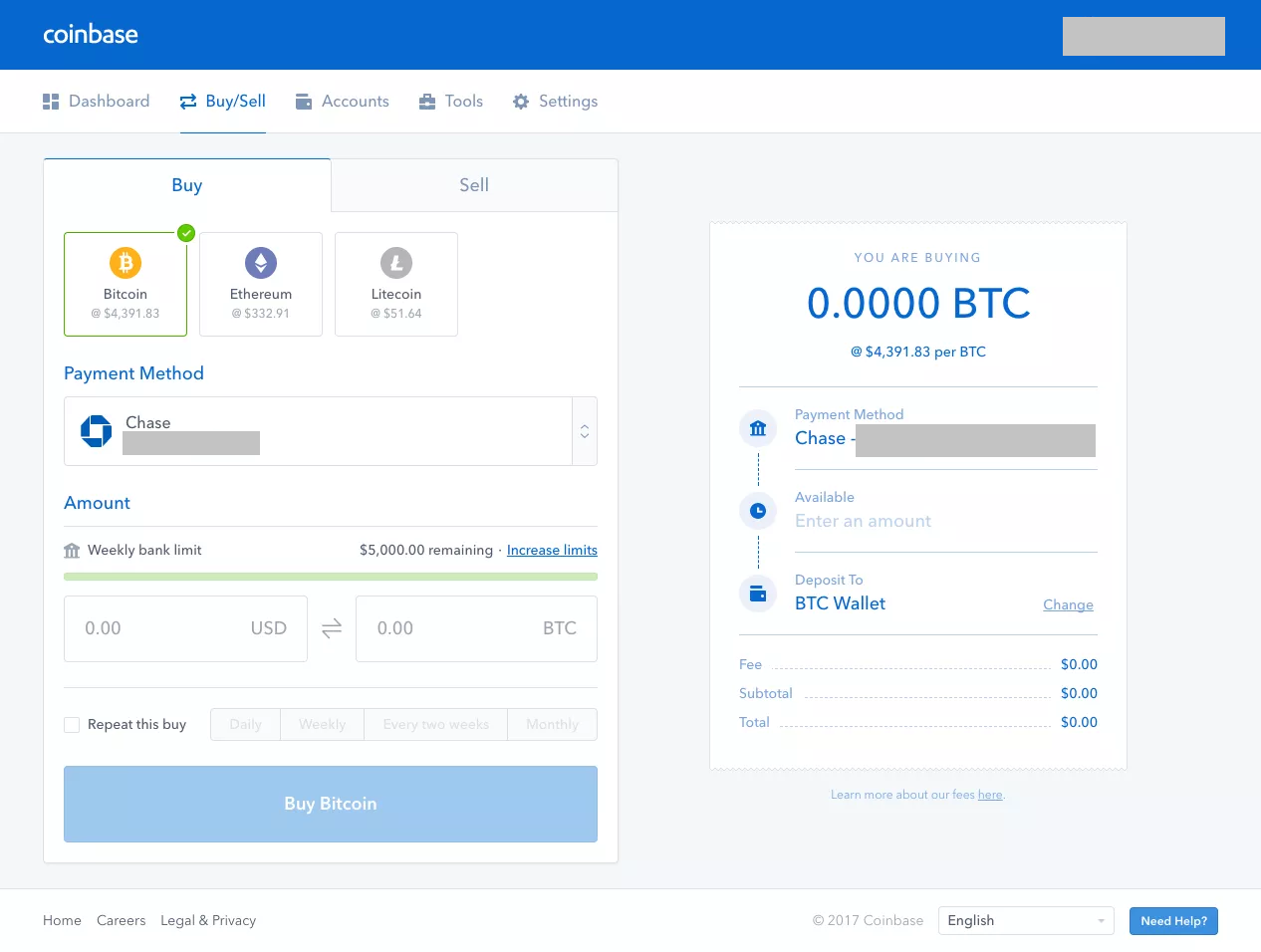Click the '0.0000 BTC' amount heading

coord(918,304)
